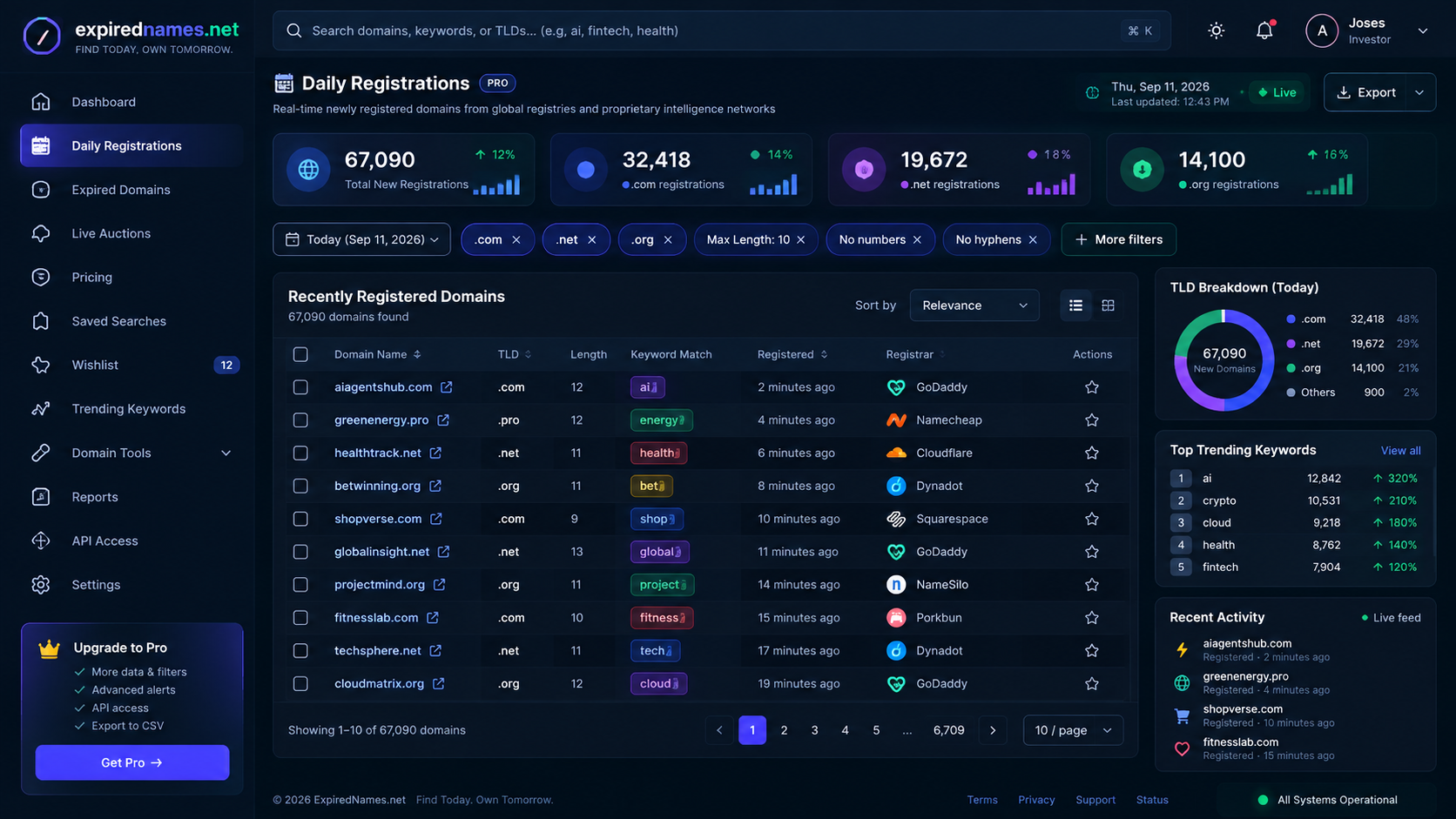Tick the checkbox for techsphere.net

300,651
